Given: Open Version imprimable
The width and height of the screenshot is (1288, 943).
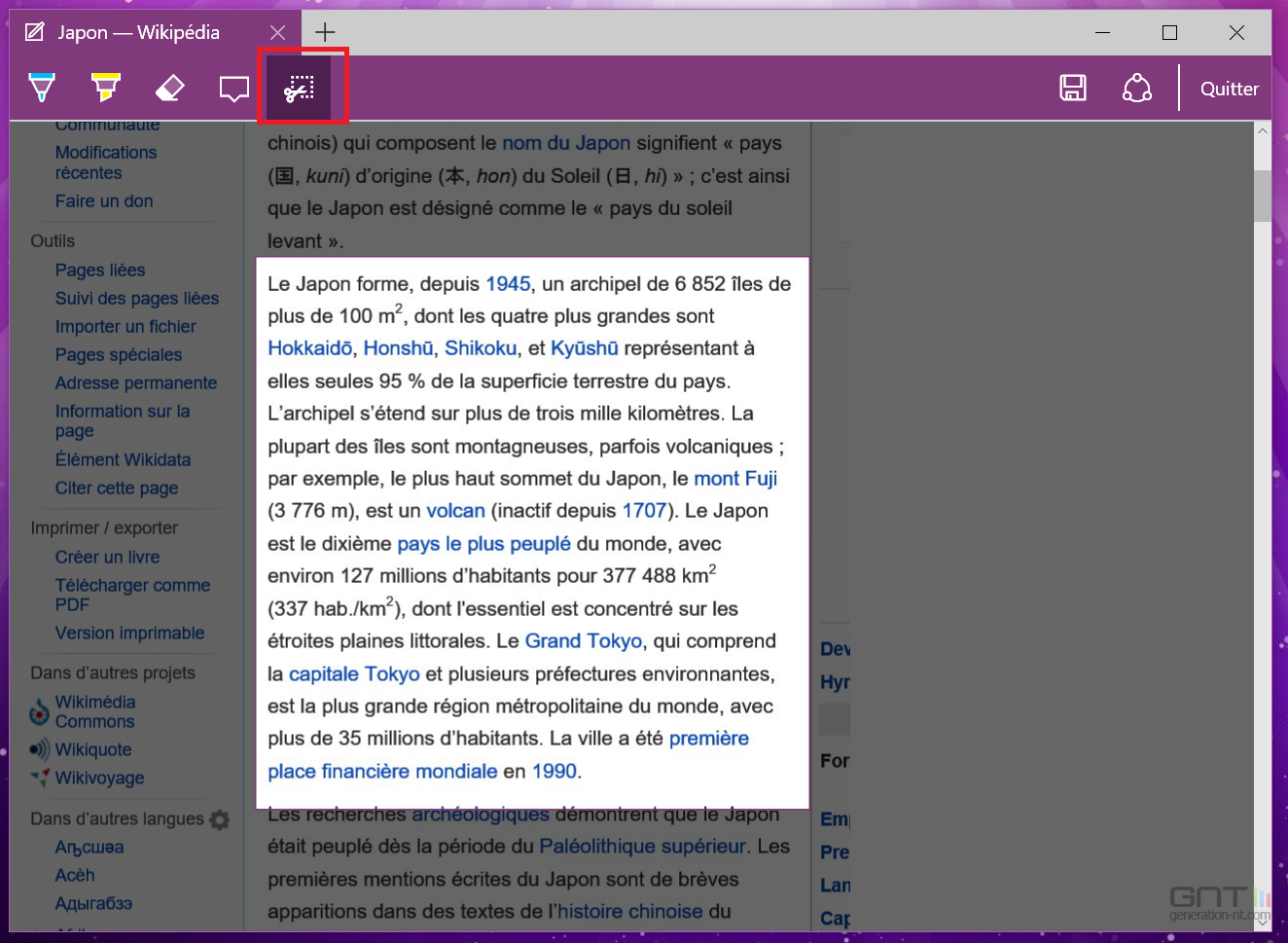Looking at the screenshot, I should [129, 633].
